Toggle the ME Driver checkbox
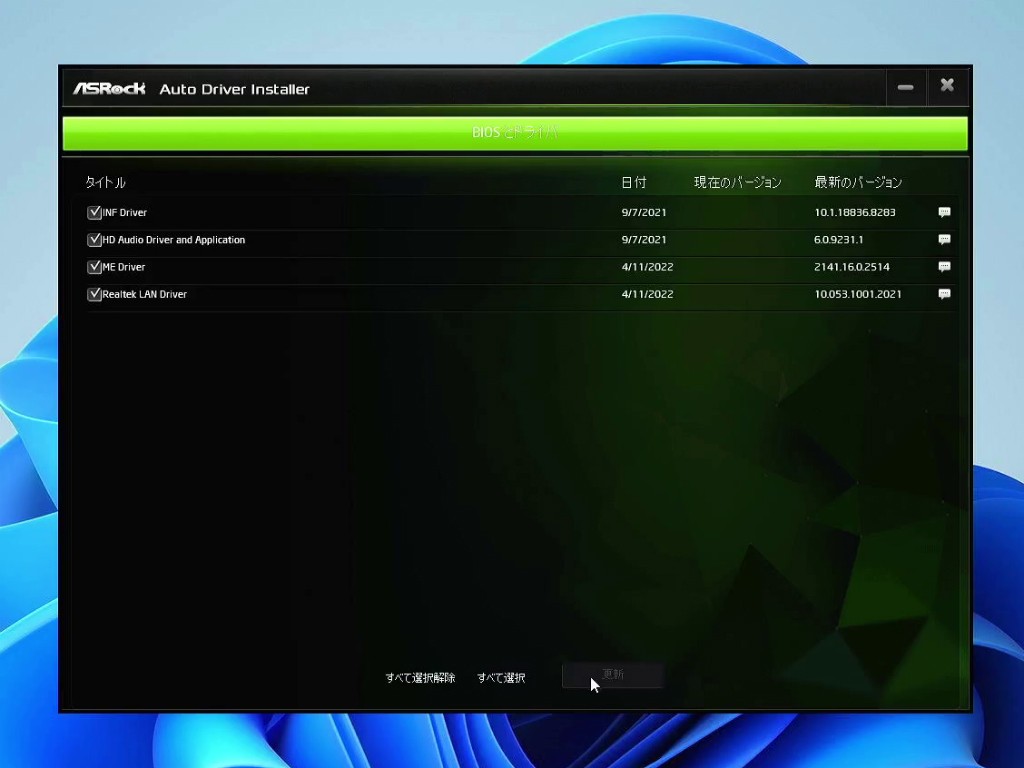Image resolution: width=1024 pixels, height=768 pixels. [94, 266]
